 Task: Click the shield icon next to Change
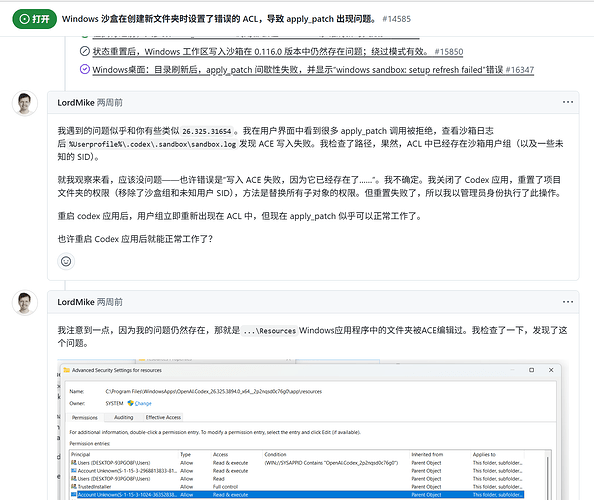point(131,403)
